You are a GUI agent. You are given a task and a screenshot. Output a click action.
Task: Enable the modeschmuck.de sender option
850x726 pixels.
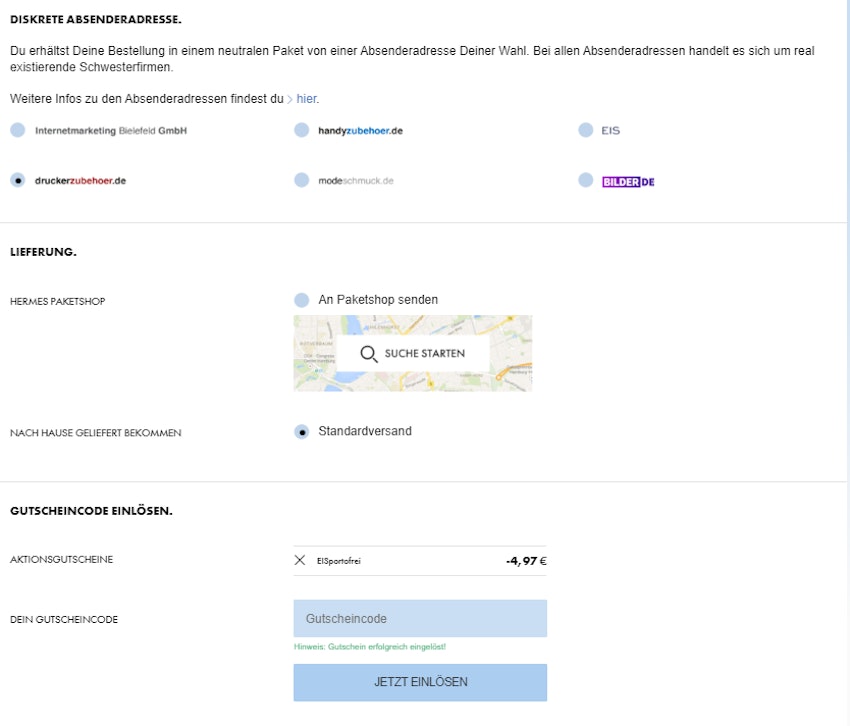301,180
